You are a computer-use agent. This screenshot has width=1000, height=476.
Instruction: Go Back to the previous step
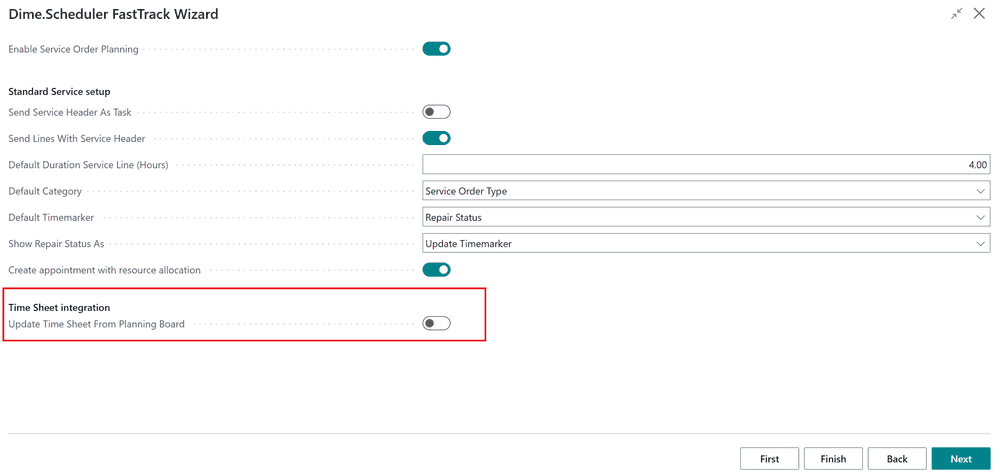(897, 459)
